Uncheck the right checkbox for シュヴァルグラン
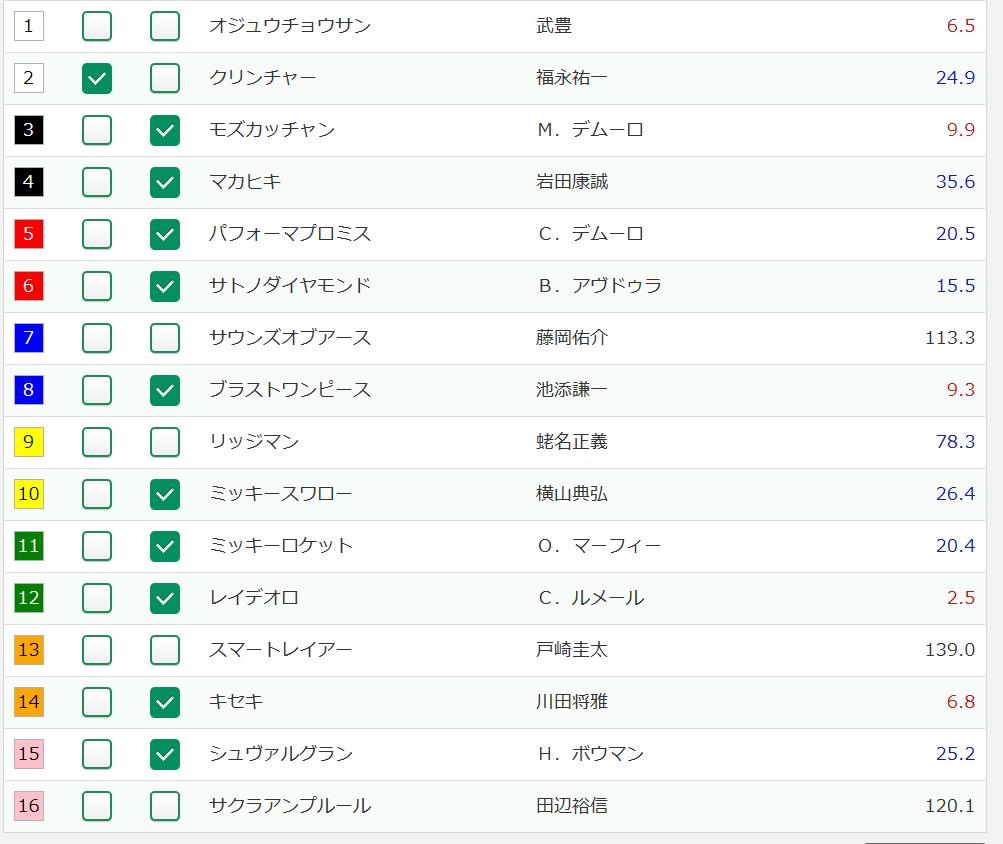This screenshot has height=844, width=1003. pyautogui.click(x=165, y=754)
